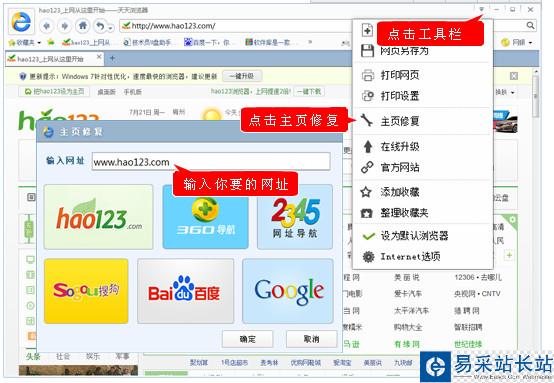Open the 购物大全 link
The image size is (554, 383).
(x=408, y=327)
